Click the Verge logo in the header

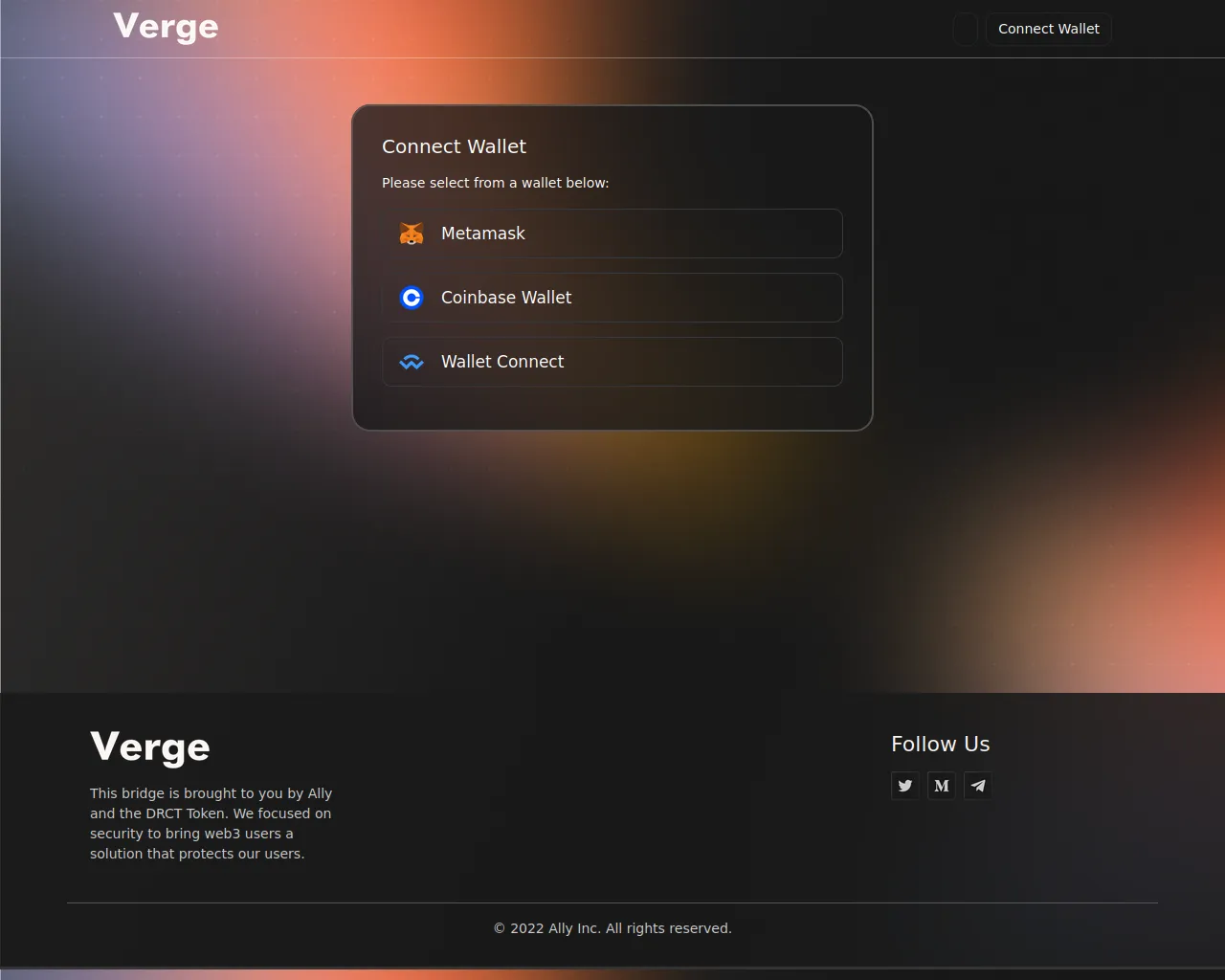(166, 27)
